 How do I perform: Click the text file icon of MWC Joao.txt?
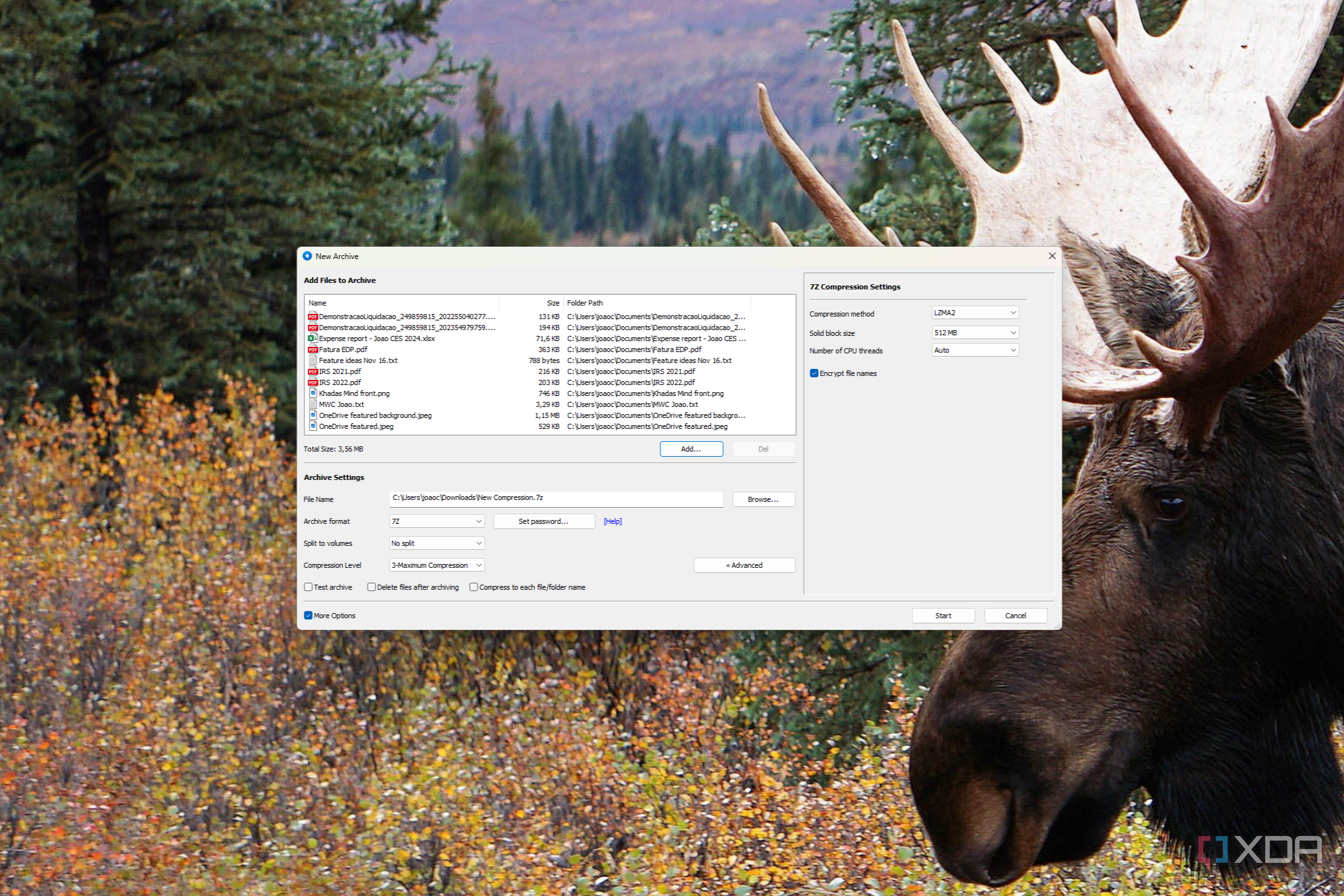click(313, 404)
